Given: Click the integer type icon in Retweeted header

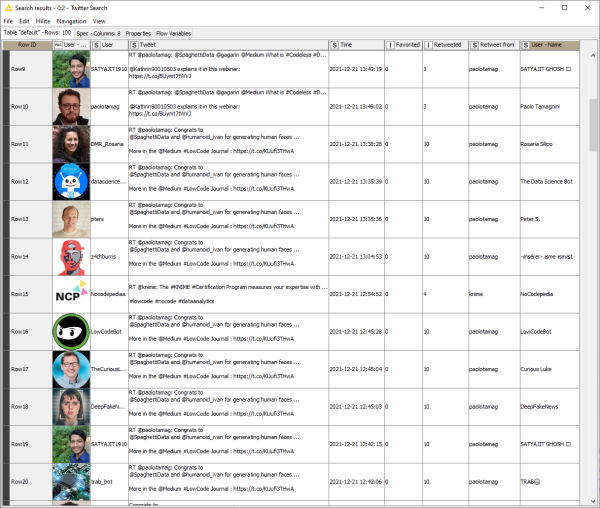Looking at the screenshot, I should [428, 45].
